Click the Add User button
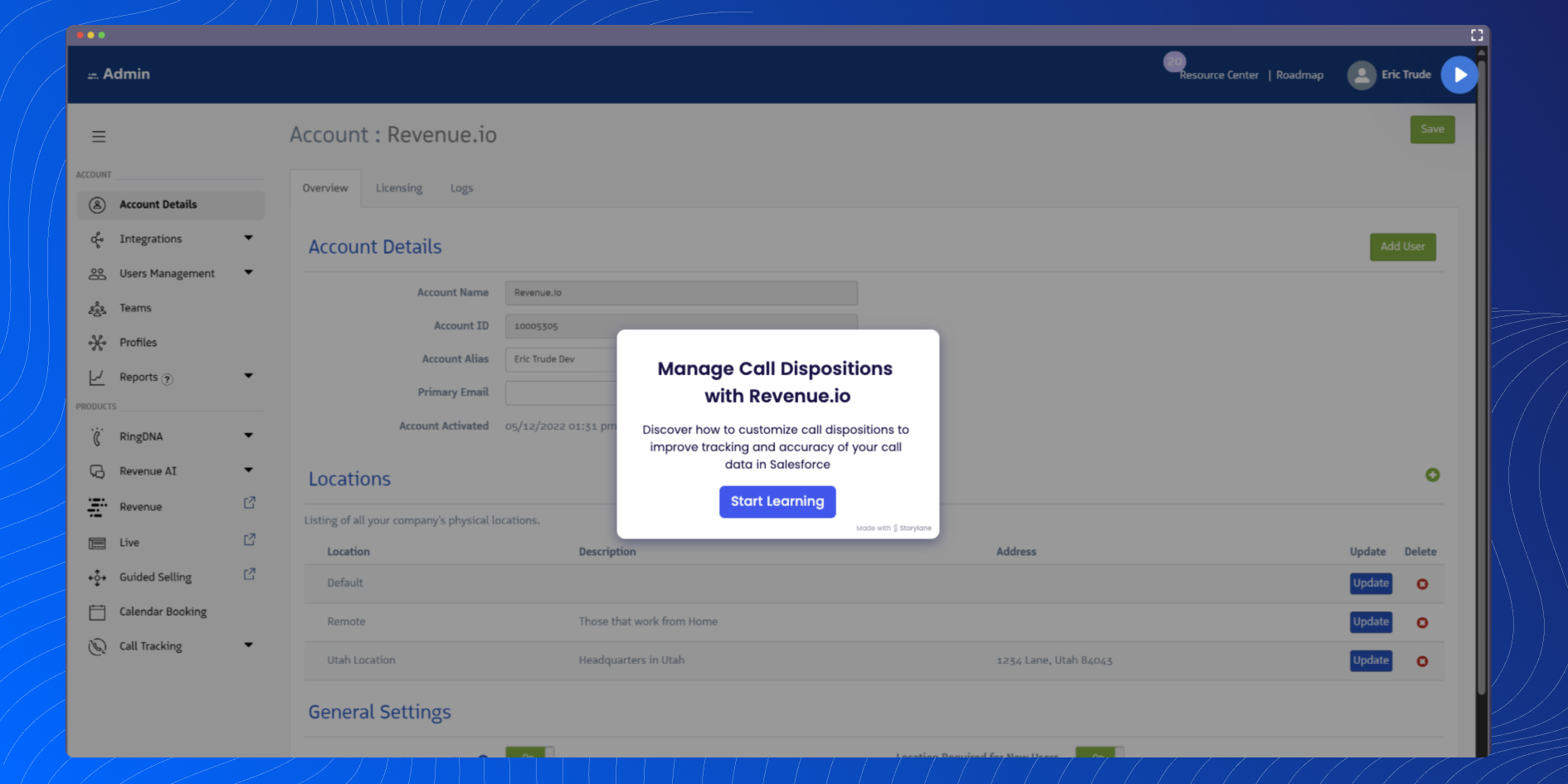The height and width of the screenshot is (784, 1568). [1402, 246]
